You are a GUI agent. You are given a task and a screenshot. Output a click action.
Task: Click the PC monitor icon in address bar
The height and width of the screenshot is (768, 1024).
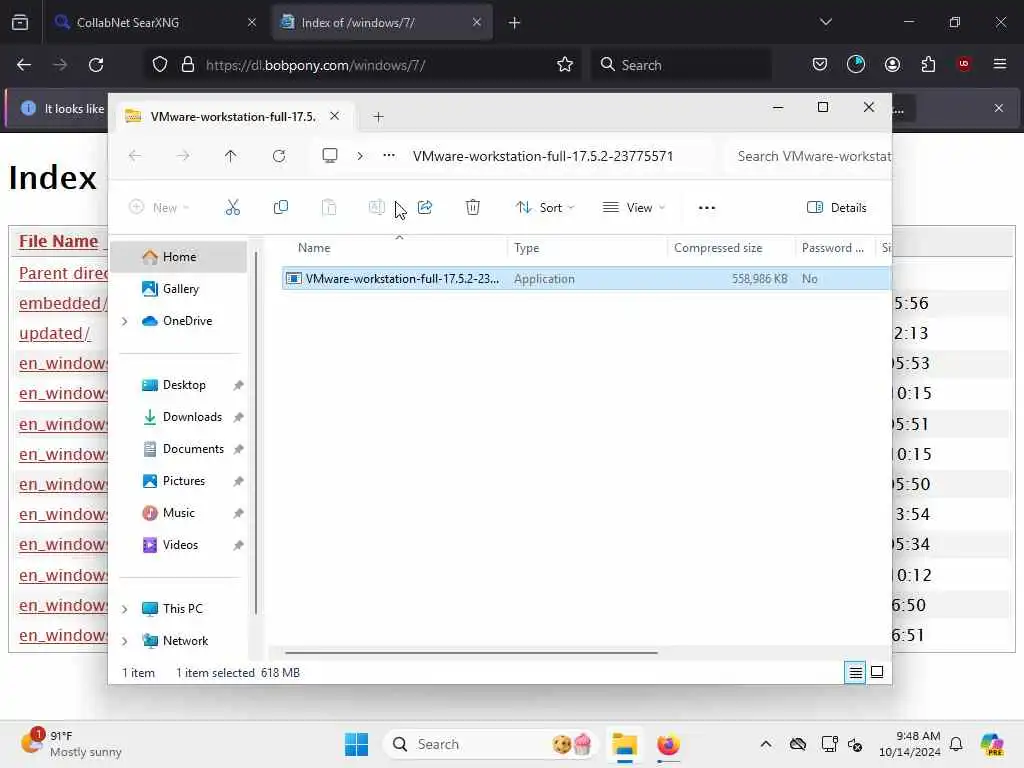(330, 156)
